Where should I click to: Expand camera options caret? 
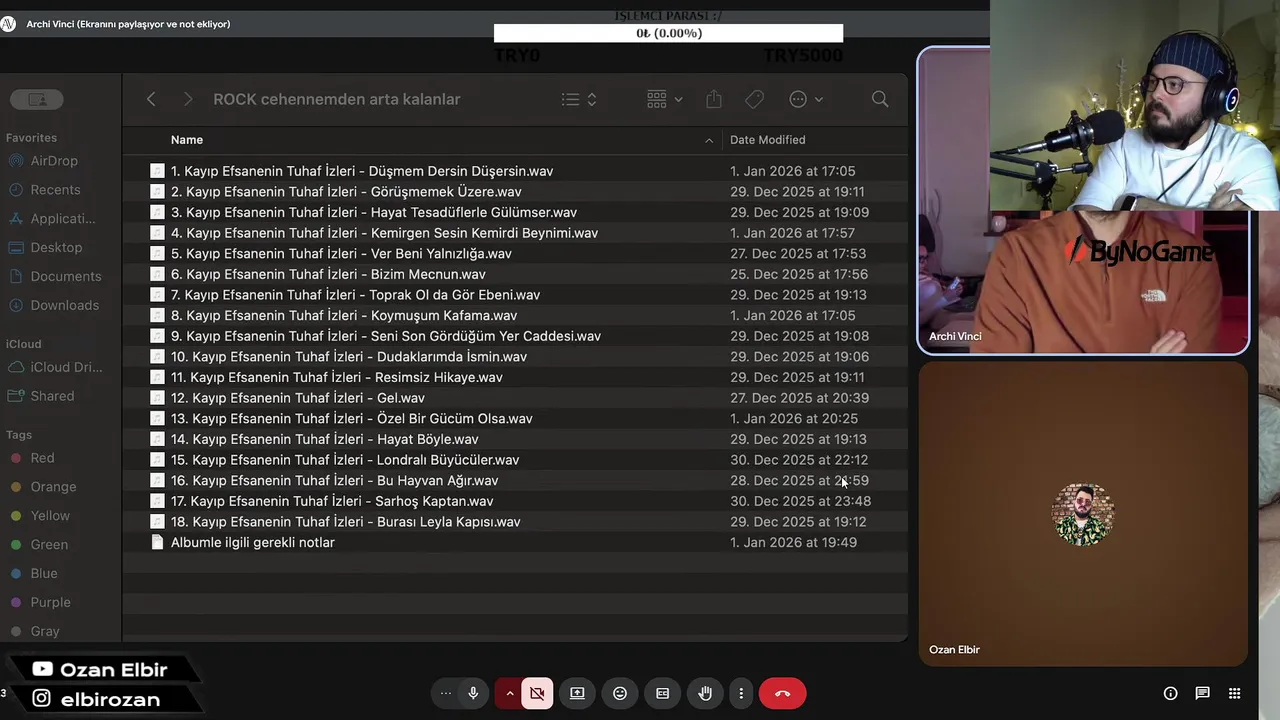tap(509, 693)
